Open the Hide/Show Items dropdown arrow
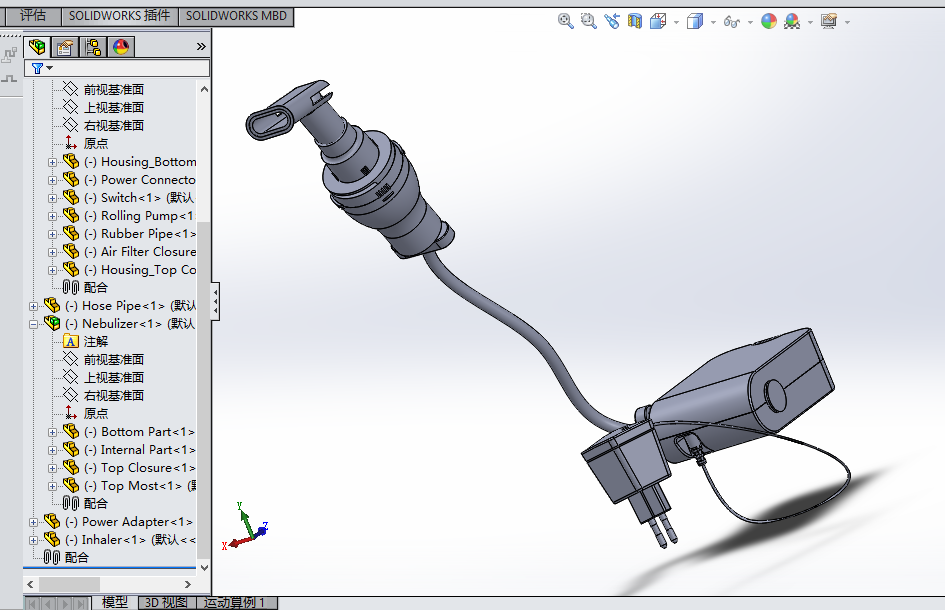 pos(750,22)
